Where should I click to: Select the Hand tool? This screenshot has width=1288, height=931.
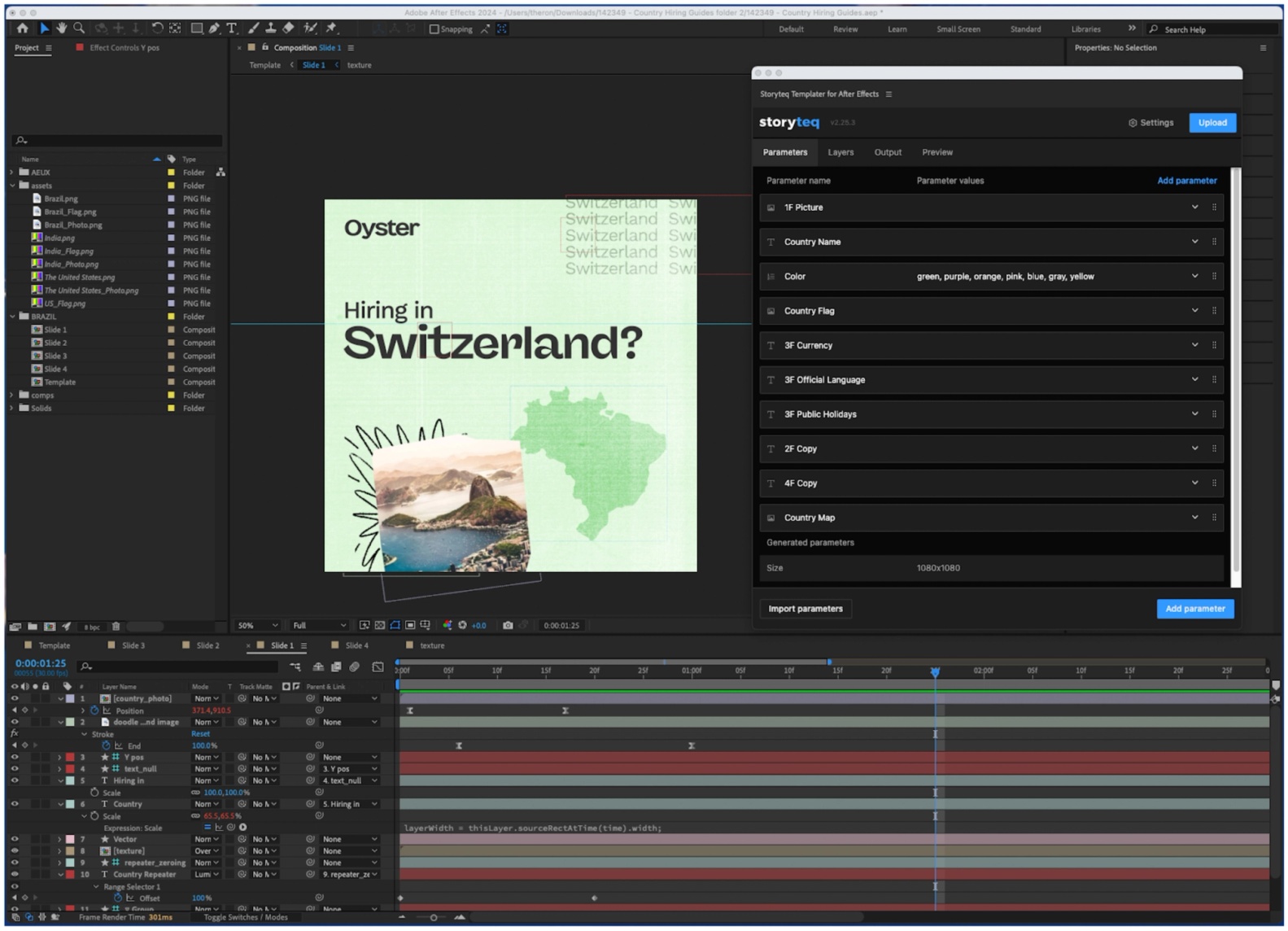tap(61, 28)
